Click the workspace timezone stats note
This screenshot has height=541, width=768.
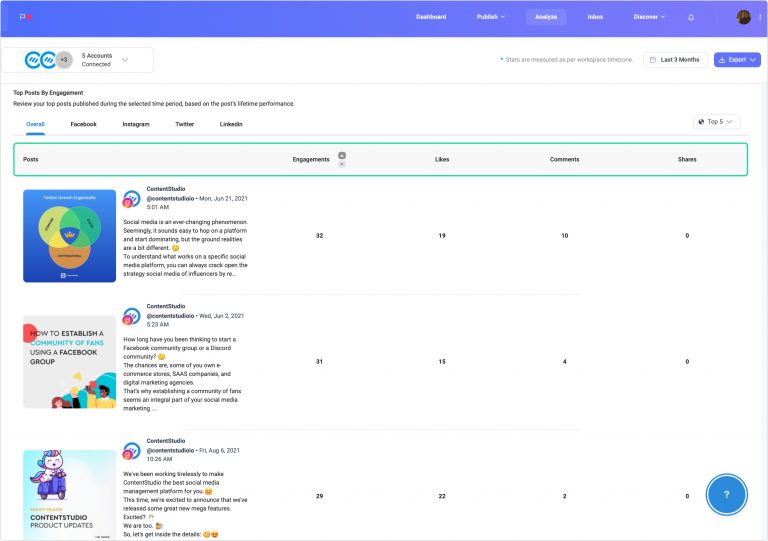point(569,60)
